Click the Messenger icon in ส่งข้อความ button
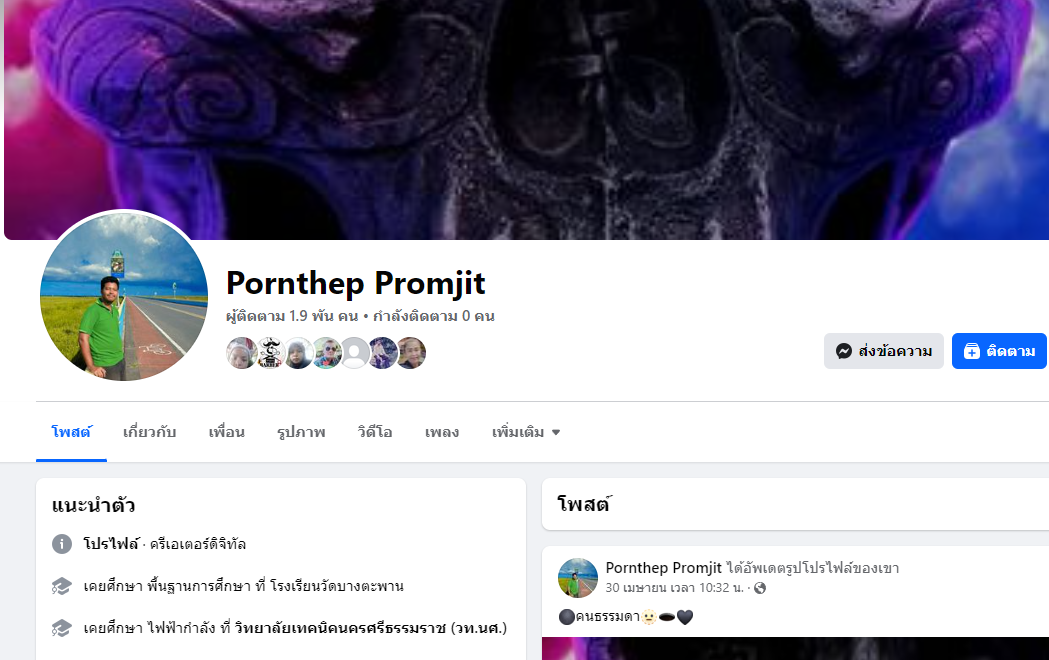This screenshot has height=660, width=1049. pos(844,351)
